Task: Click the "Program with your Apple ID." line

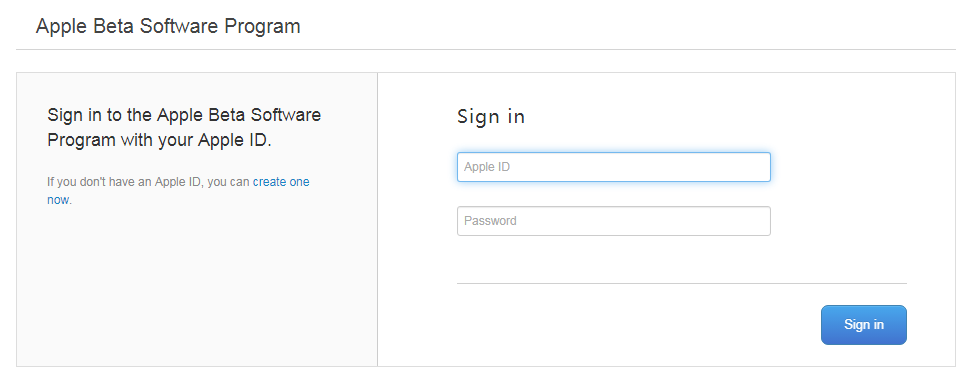Action: tap(159, 140)
